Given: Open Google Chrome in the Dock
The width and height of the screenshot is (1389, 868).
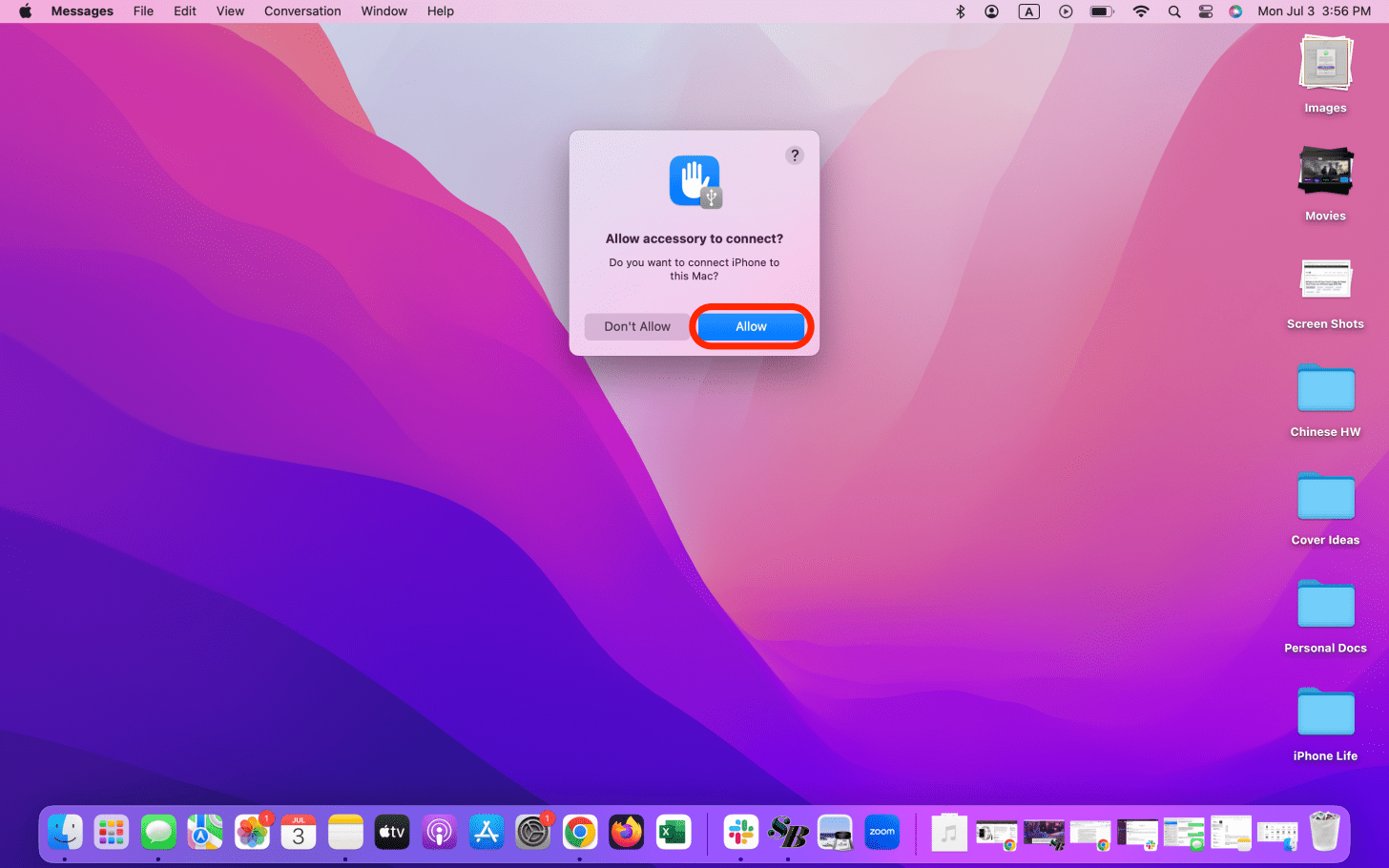Looking at the screenshot, I should tap(579, 832).
